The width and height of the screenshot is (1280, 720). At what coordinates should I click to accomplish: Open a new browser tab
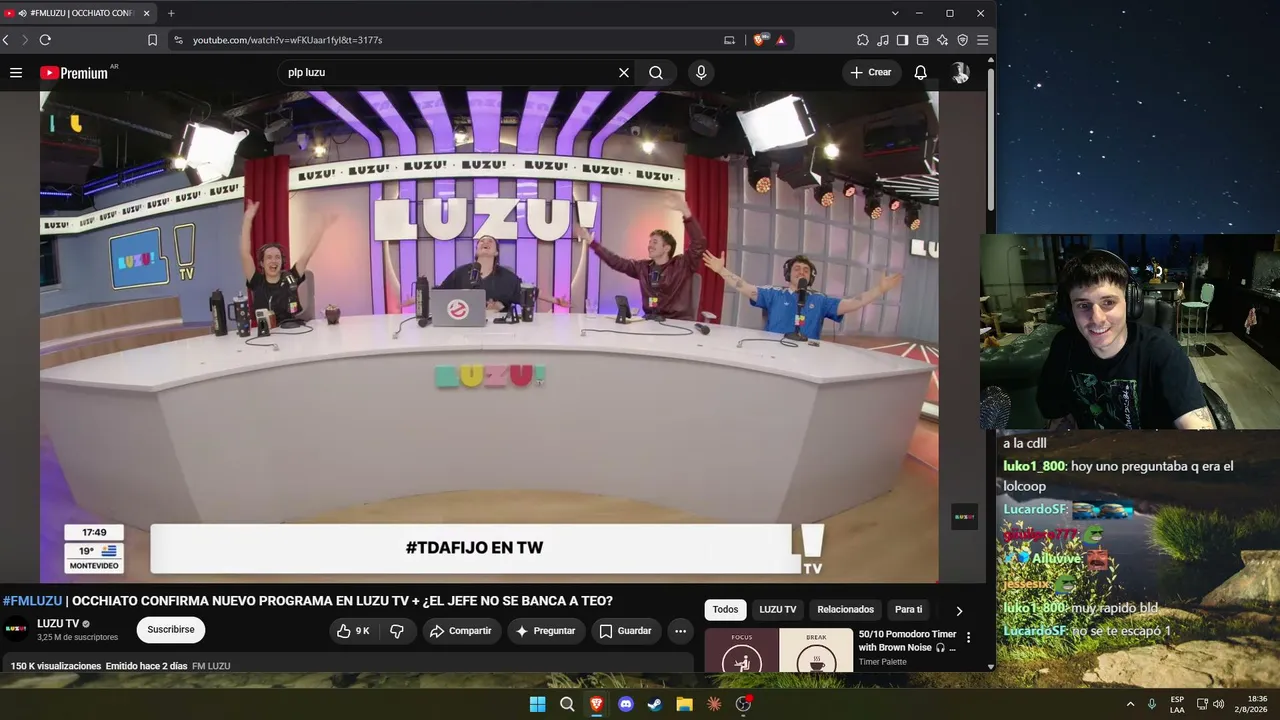(171, 13)
